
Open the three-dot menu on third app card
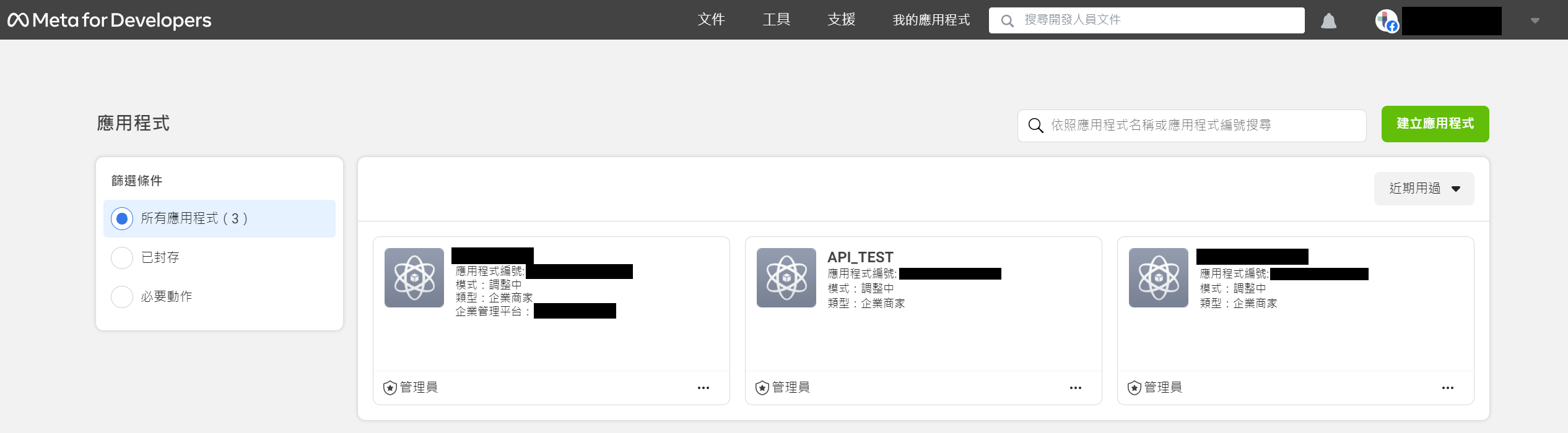click(x=1448, y=388)
